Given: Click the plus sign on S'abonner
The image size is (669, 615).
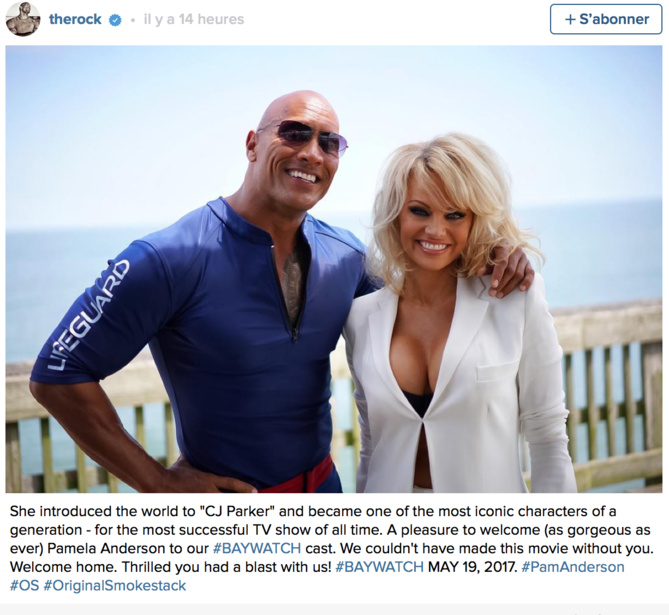Looking at the screenshot, I should tap(570, 19).
